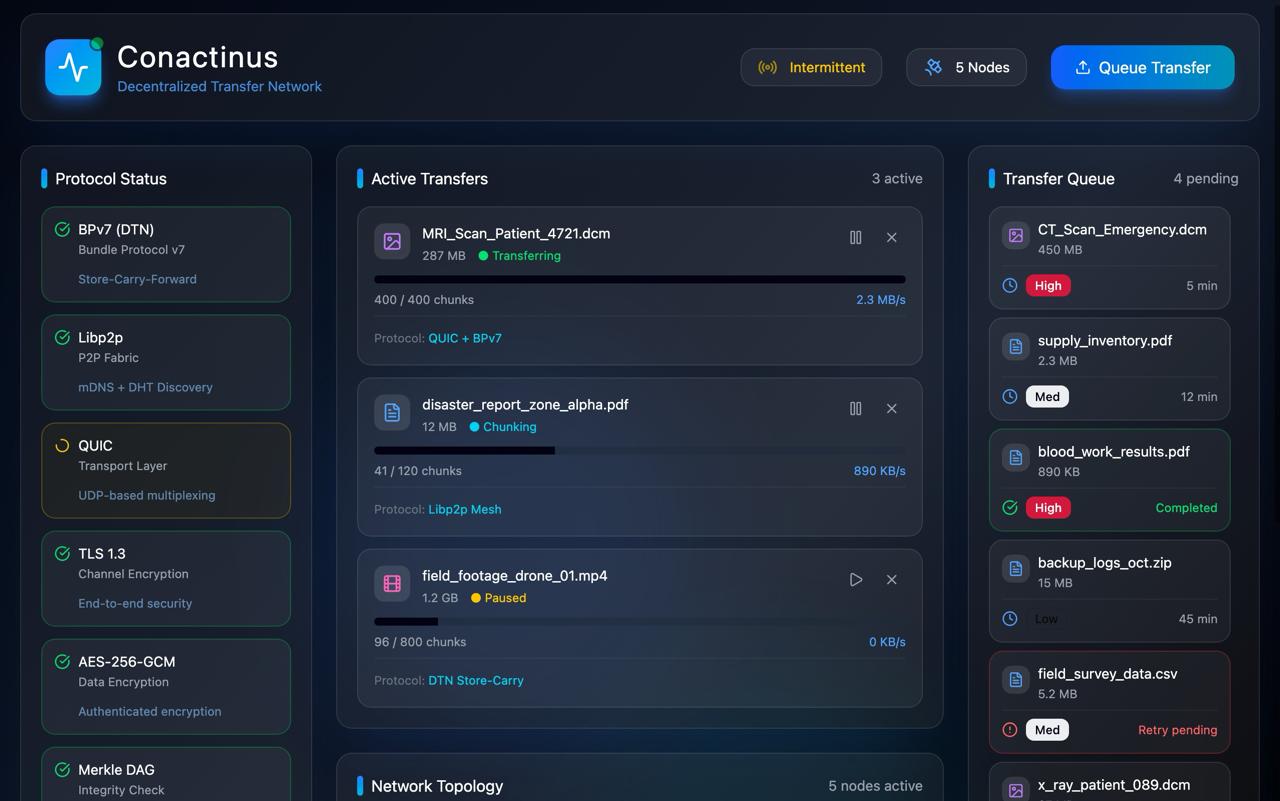1280x801 pixels.
Task: Click the '2.3 MB/s' transfer speed
Action: [x=881, y=300]
